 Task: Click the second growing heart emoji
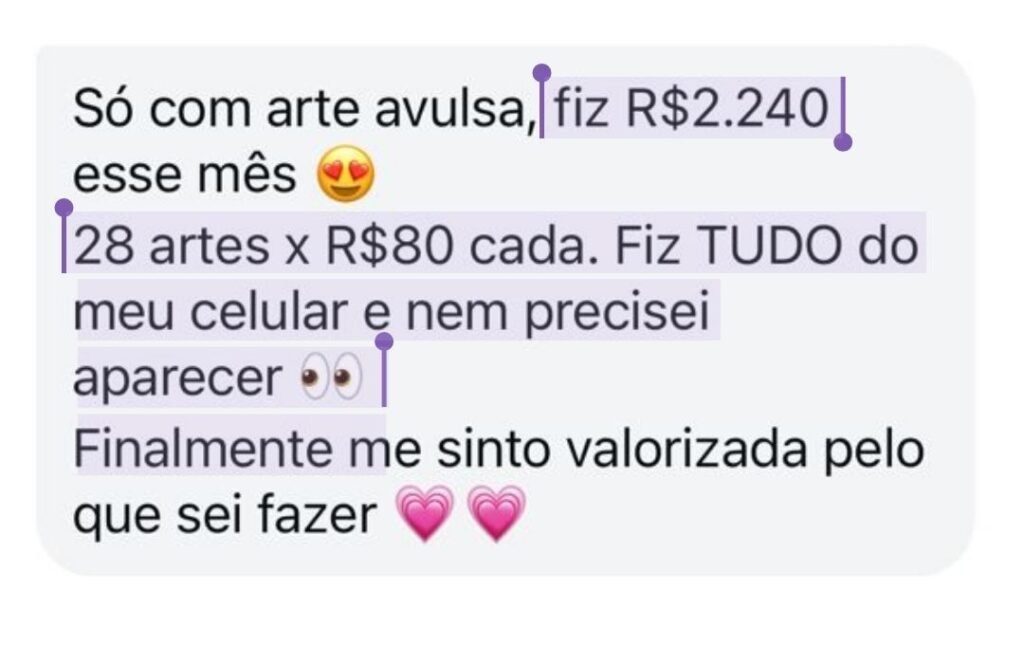point(497,514)
